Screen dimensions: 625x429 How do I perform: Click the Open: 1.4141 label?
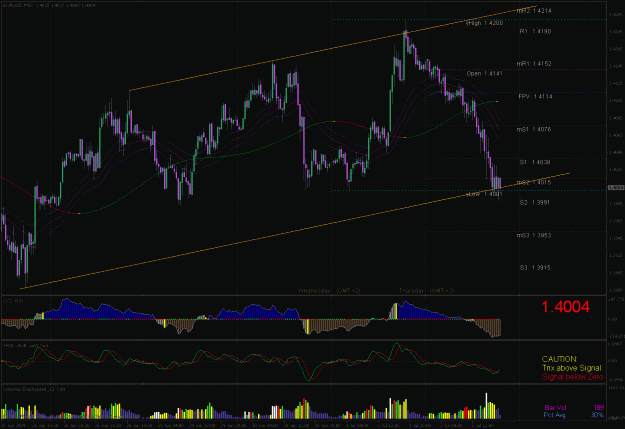(485, 74)
